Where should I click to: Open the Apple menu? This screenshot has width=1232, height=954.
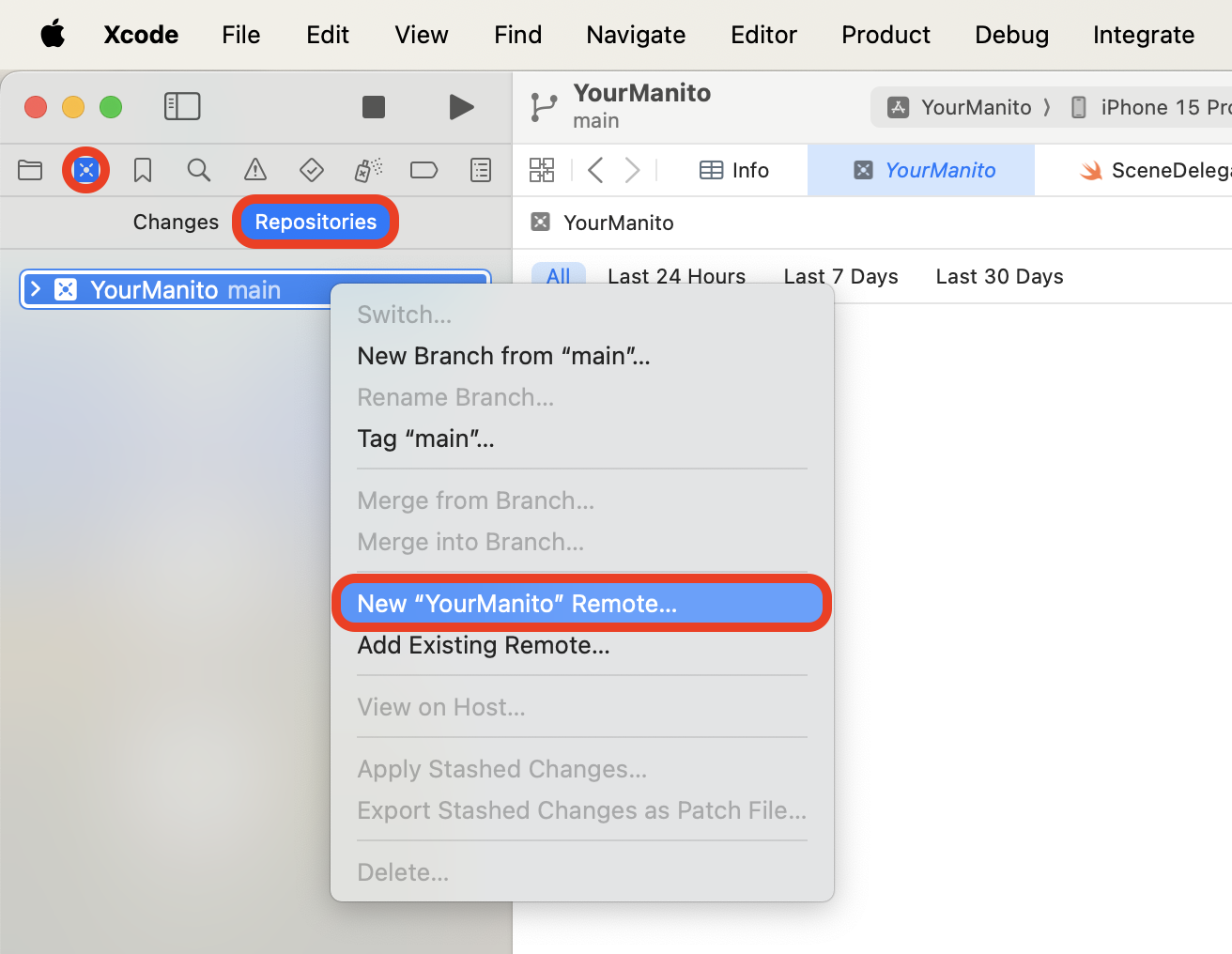click(54, 35)
